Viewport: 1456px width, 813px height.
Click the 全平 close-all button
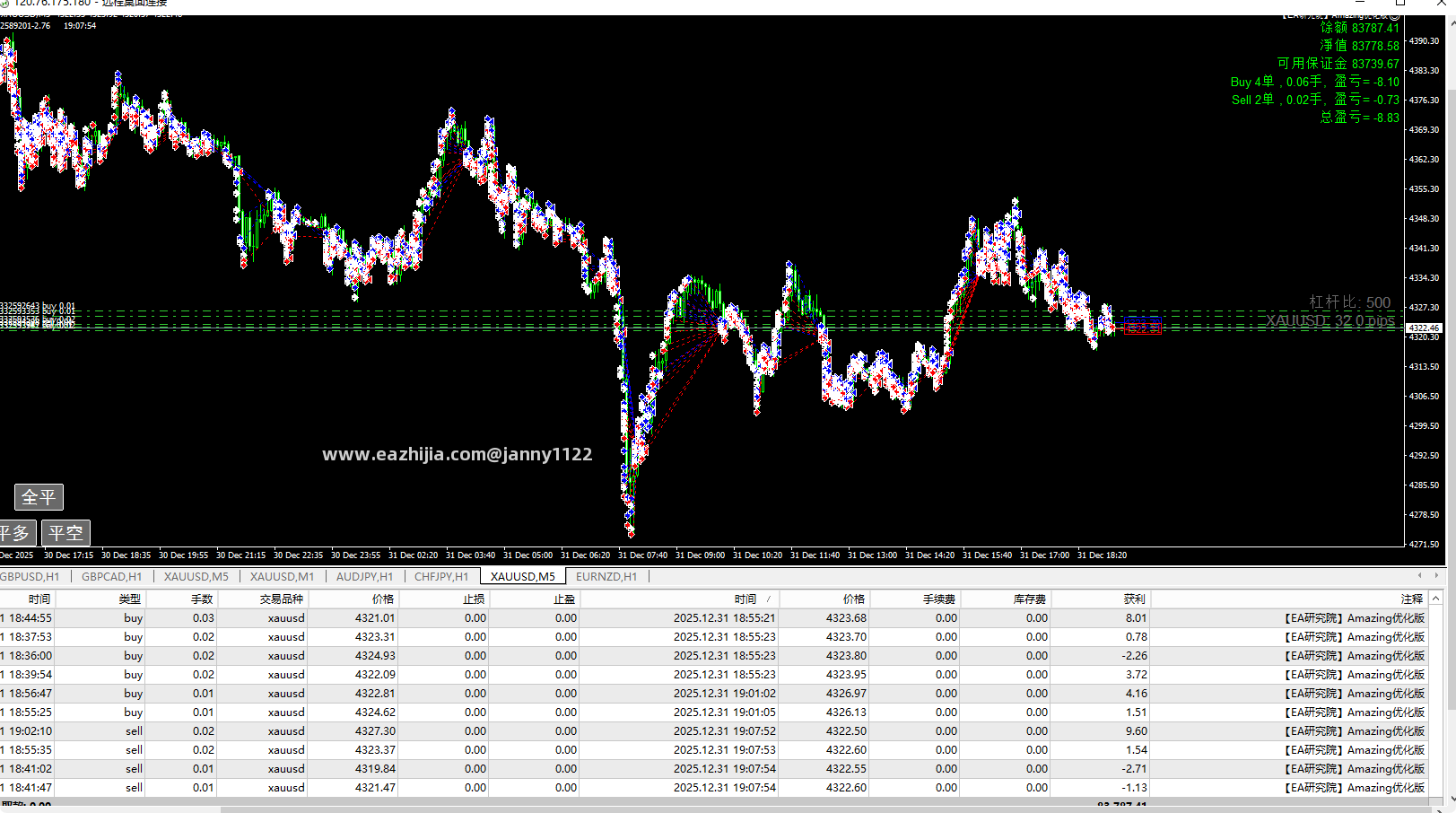39,497
